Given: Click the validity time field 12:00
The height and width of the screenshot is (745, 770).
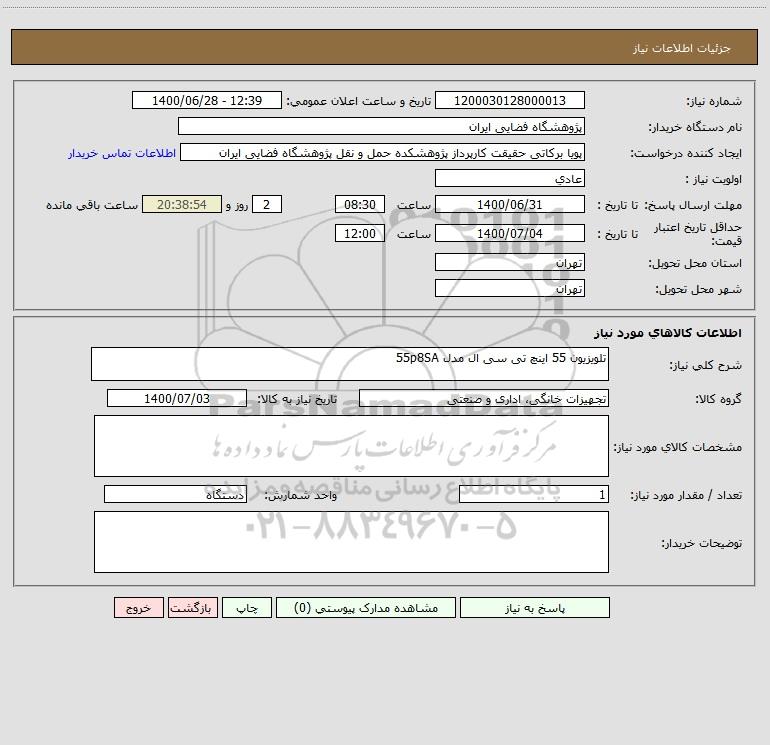Looking at the screenshot, I should pyautogui.click(x=359, y=234).
